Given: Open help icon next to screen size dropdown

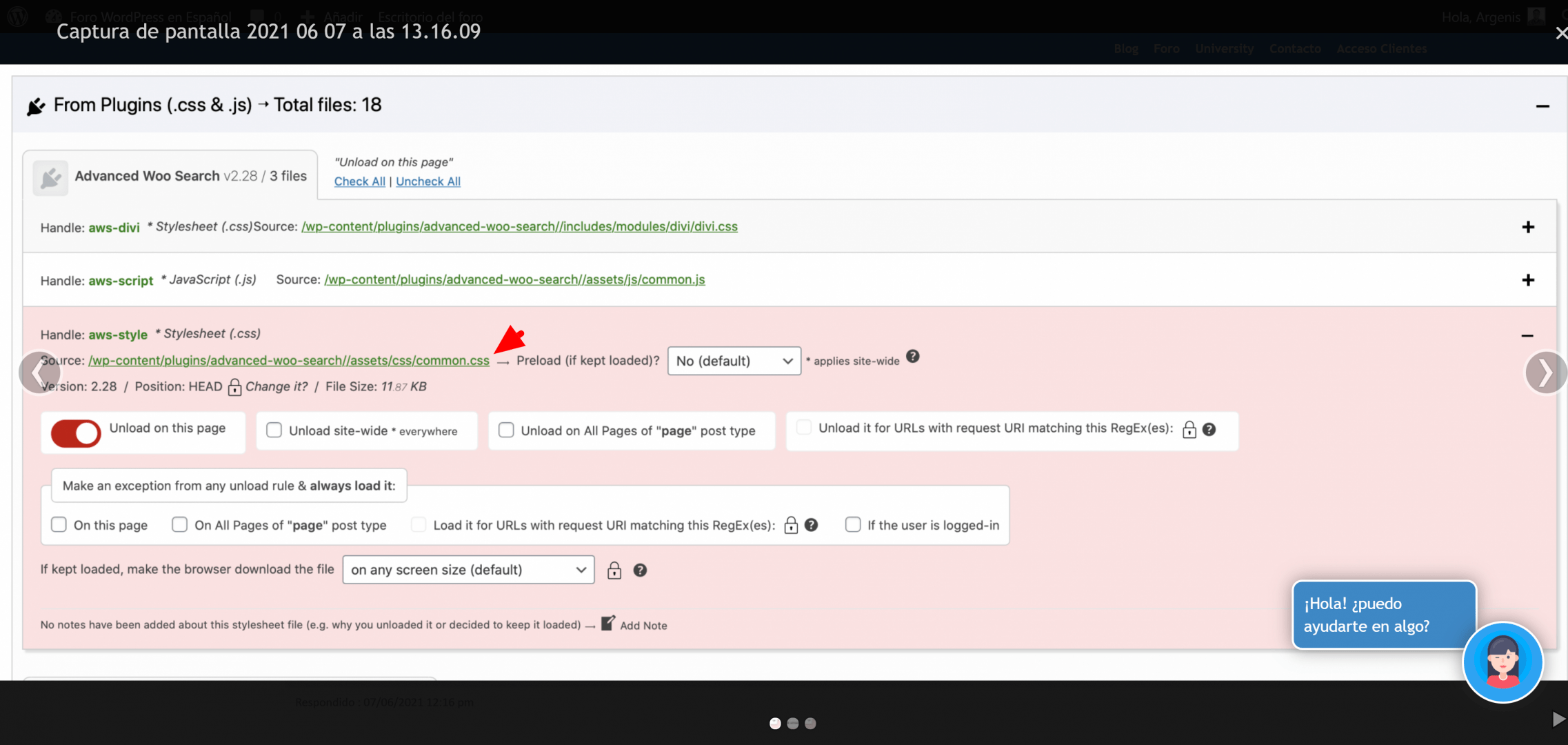Looking at the screenshot, I should (640, 570).
